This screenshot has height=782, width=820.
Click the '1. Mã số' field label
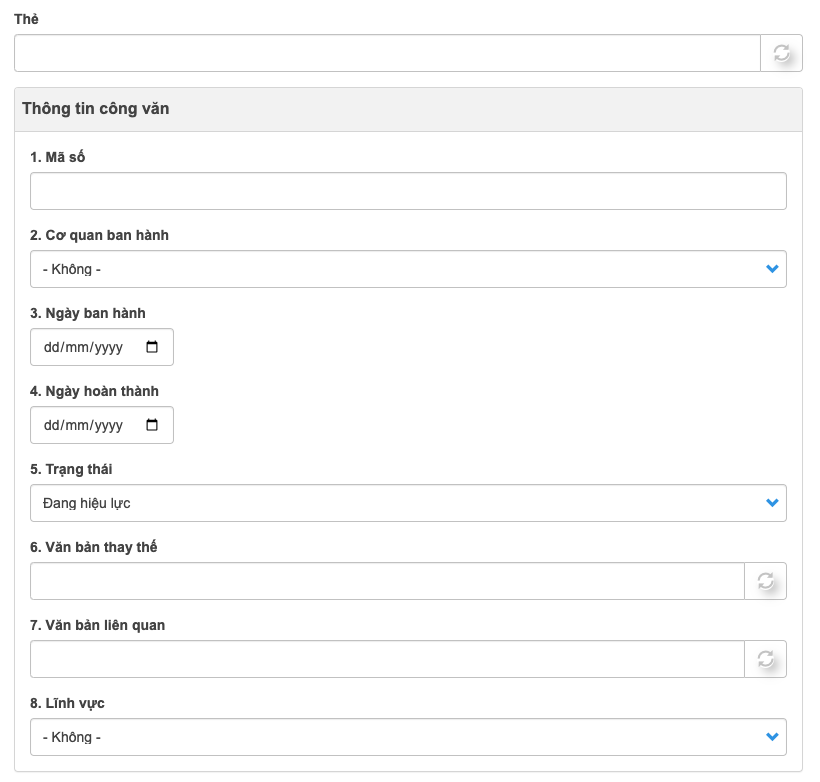(58, 157)
